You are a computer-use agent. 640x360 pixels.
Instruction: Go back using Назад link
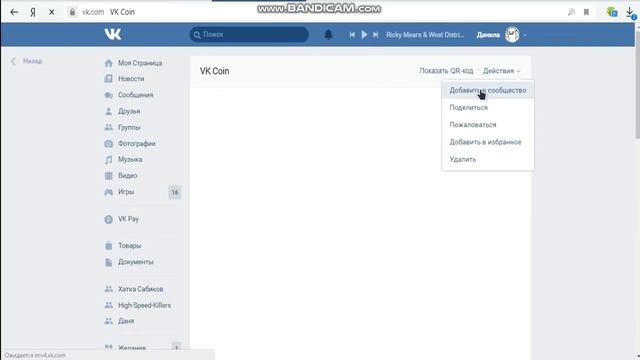pyautogui.click(x=27, y=61)
